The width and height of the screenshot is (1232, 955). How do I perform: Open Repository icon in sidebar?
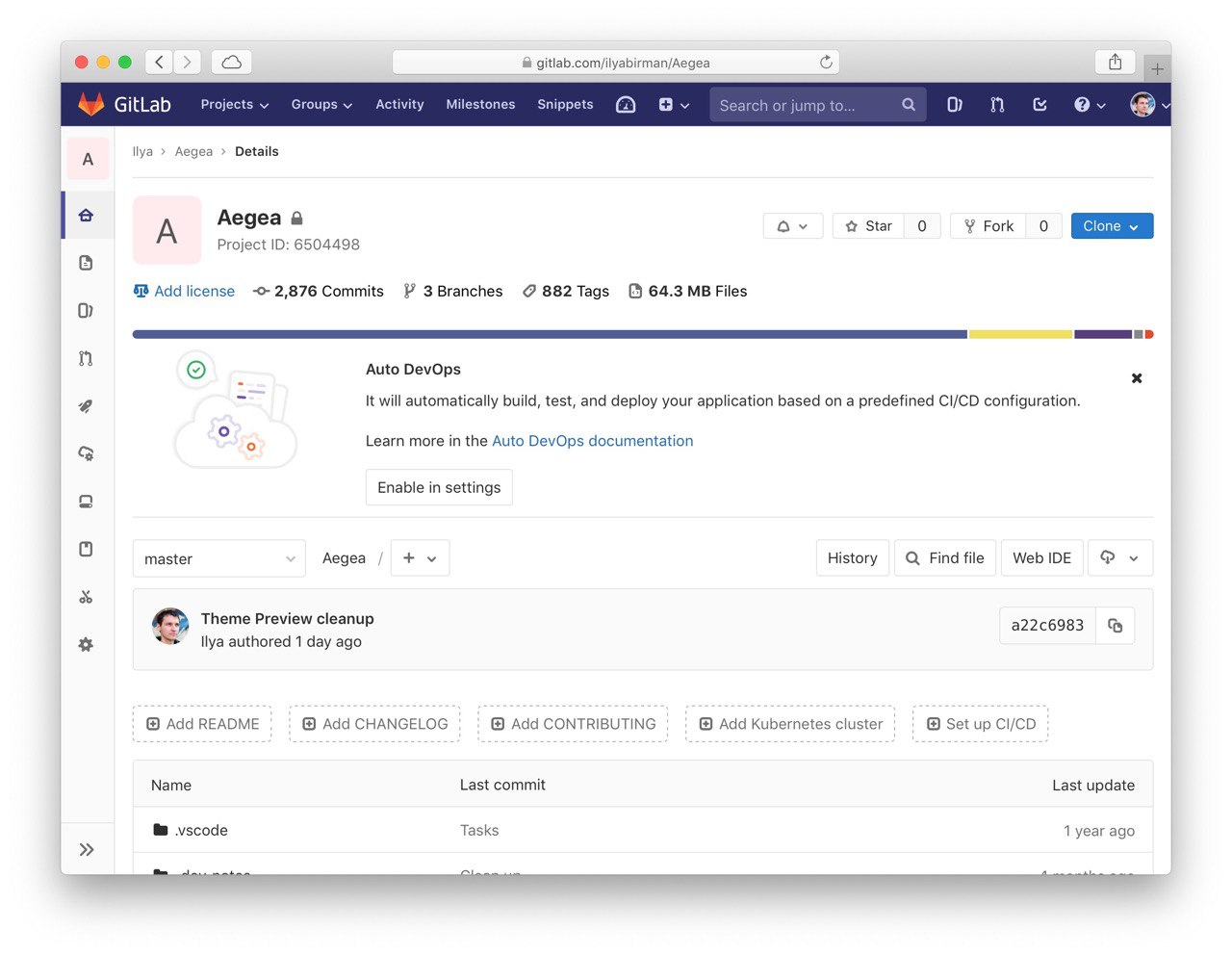[86, 263]
